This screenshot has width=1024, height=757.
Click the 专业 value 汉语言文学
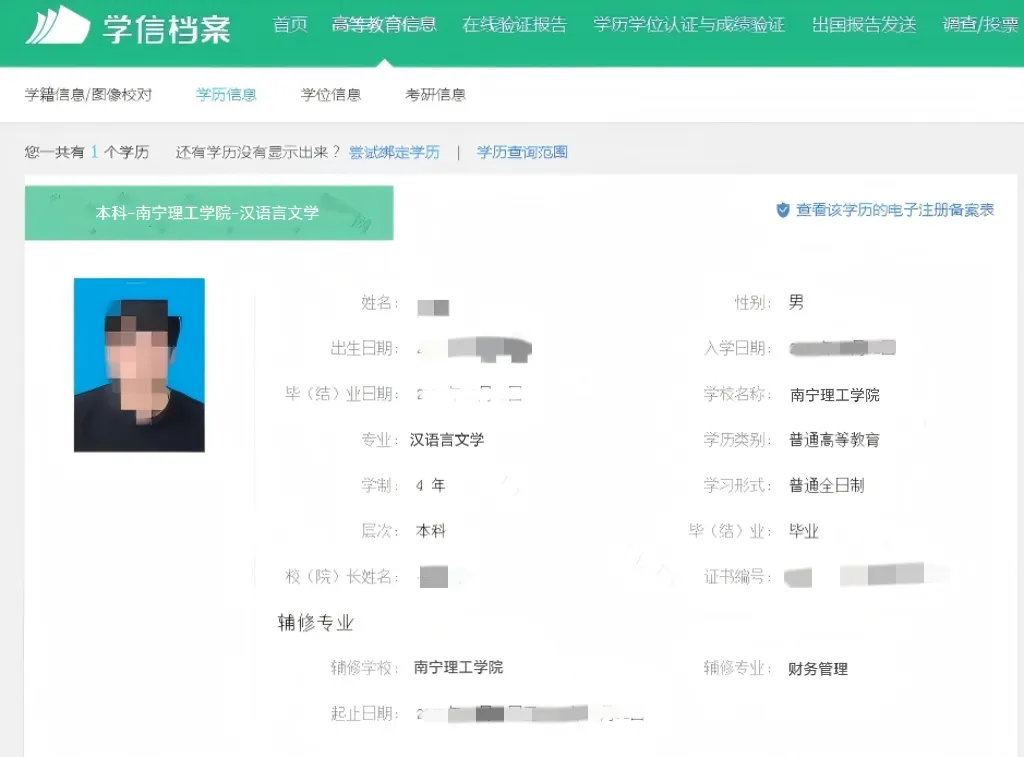click(x=447, y=440)
